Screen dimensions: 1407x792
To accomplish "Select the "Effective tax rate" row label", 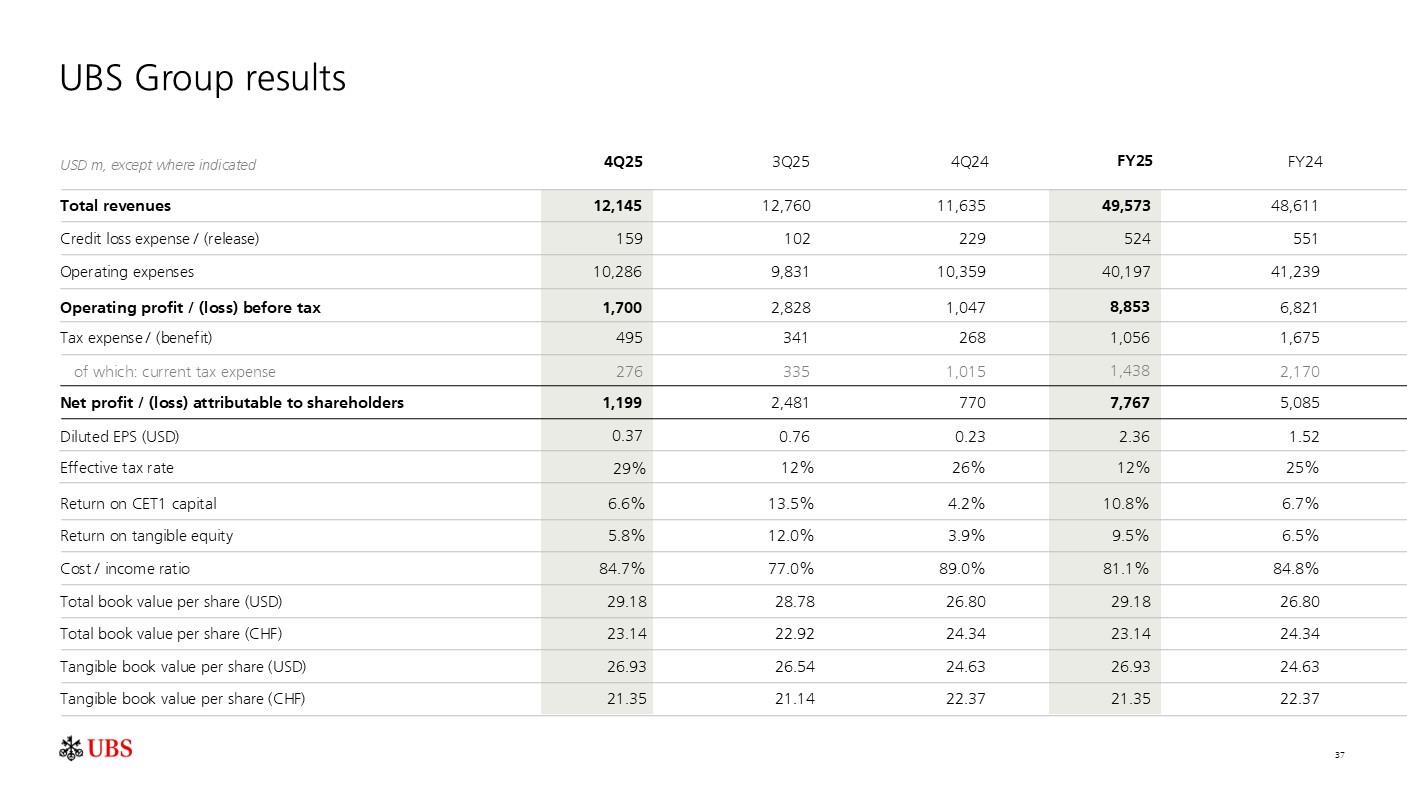I will [117, 468].
